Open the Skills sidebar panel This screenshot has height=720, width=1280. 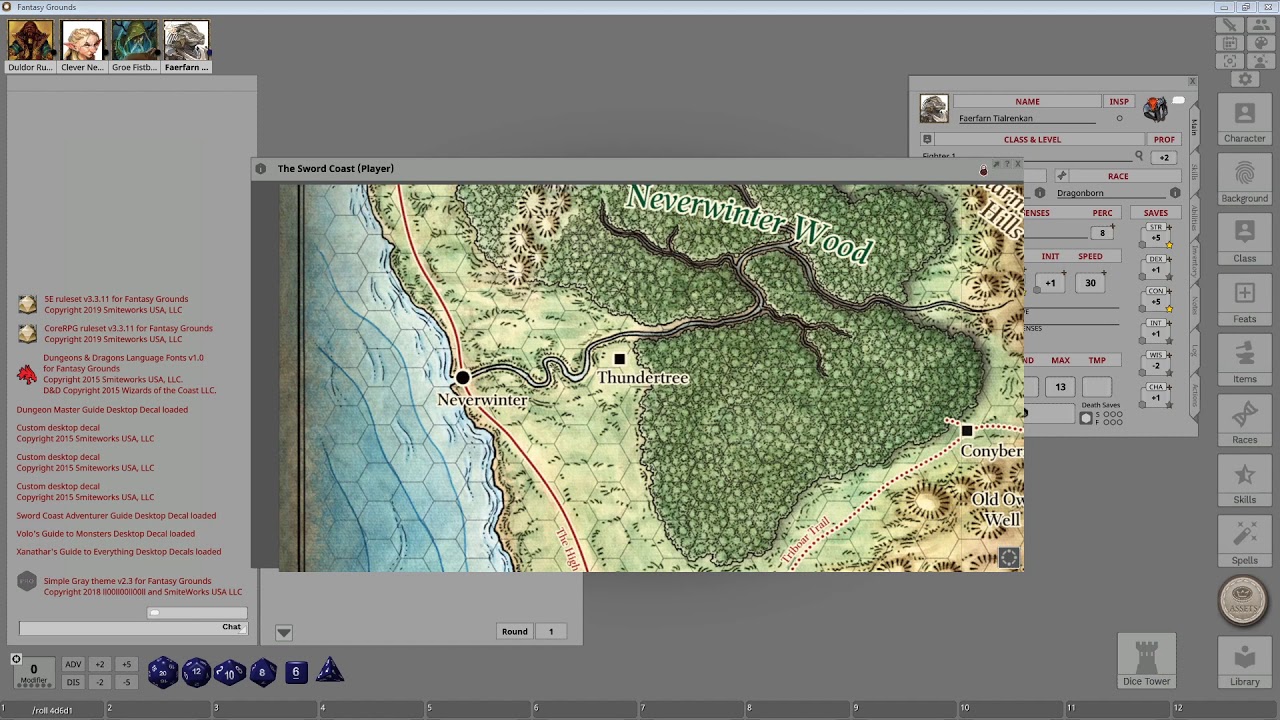point(1245,482)
